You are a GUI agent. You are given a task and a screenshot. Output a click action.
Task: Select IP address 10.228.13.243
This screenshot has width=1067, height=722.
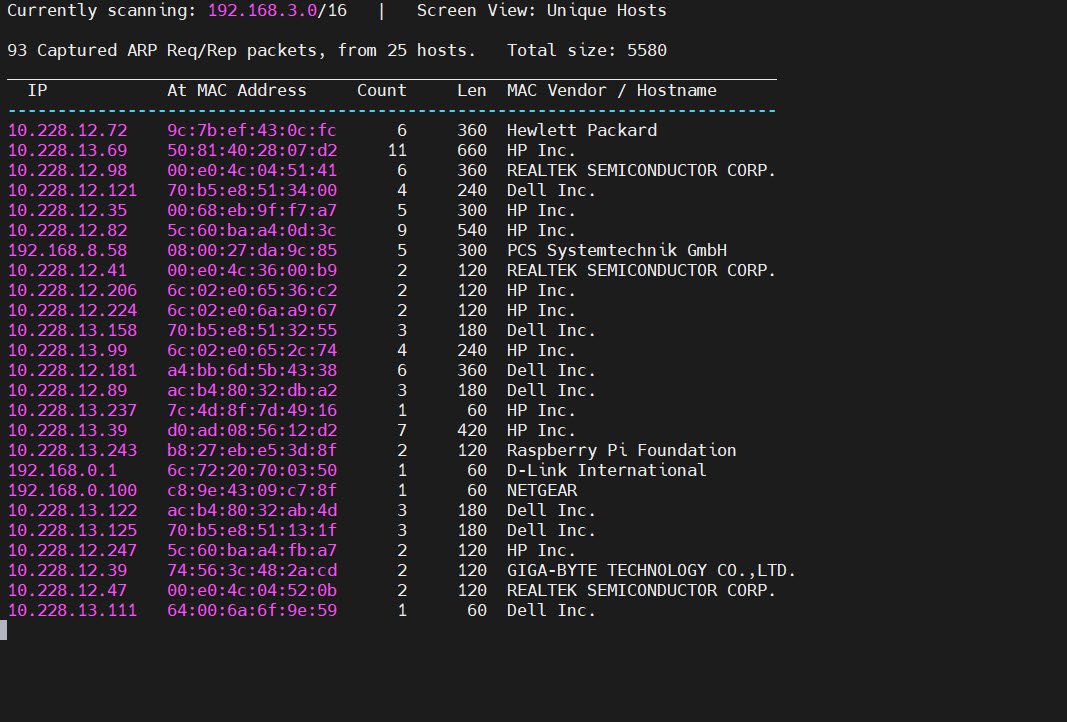[72, 450]
